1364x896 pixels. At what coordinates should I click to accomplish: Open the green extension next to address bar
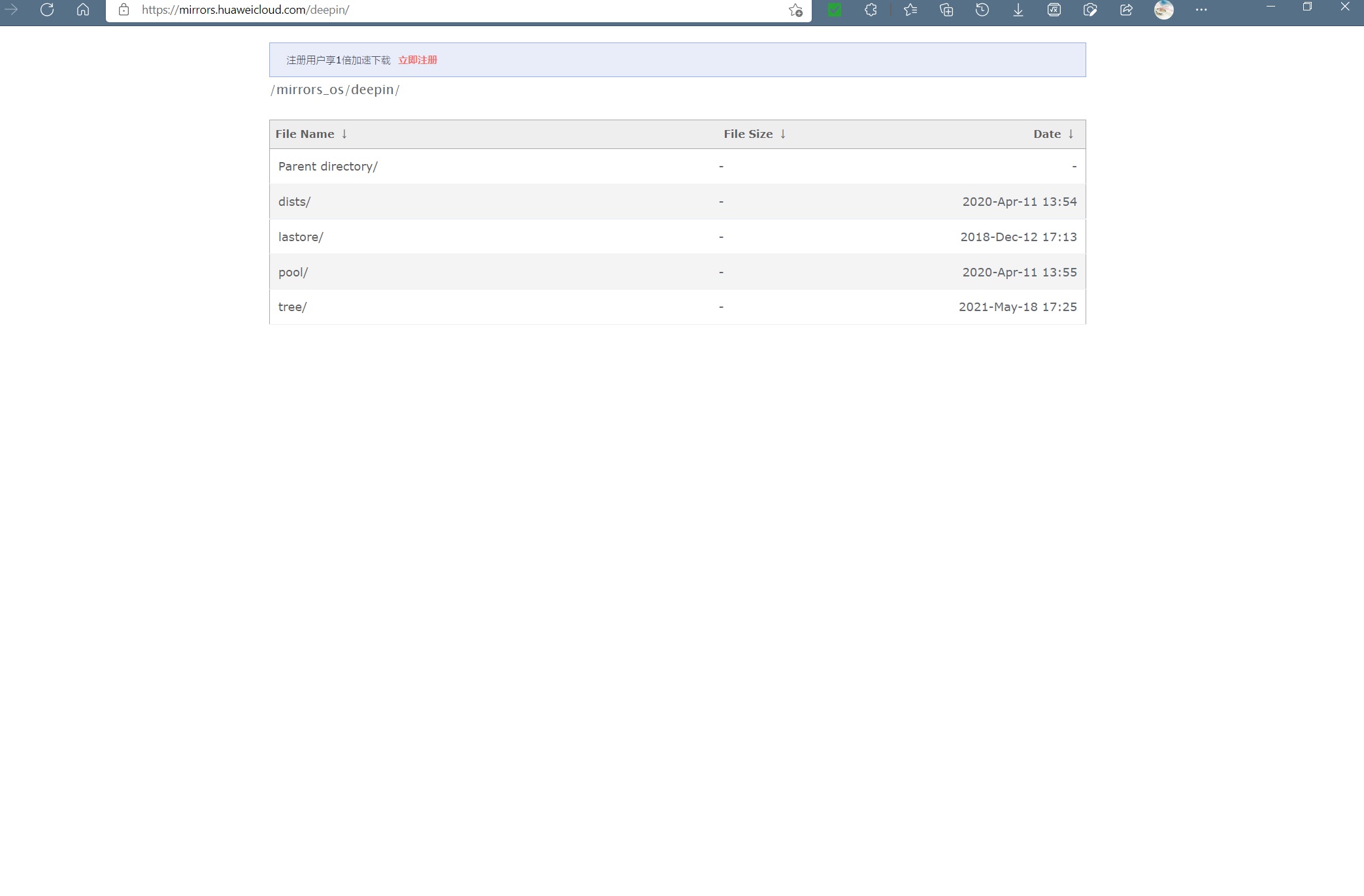point(834,10)
